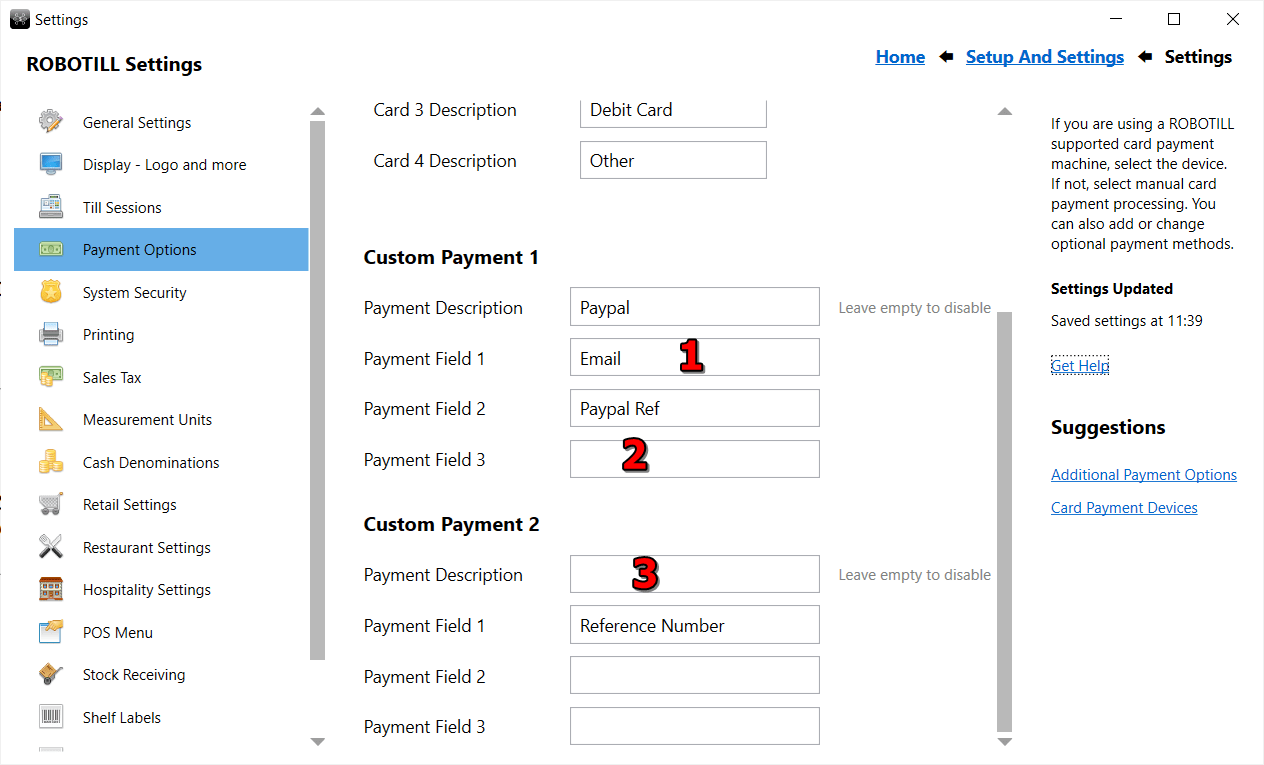Click the Measurement Units ruler icon

[x=50, y=419]
